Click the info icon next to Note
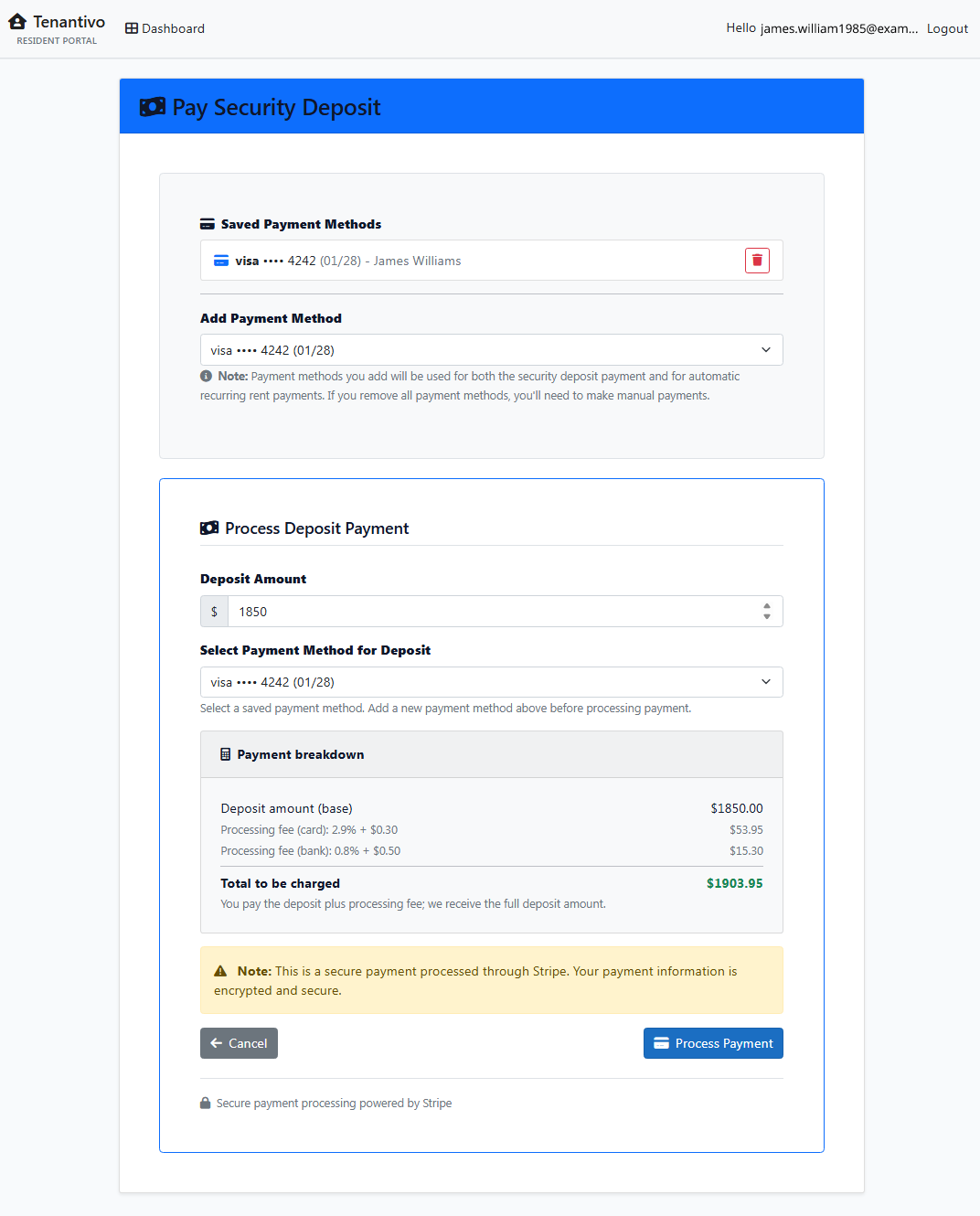Image resolution: width=980 pixels, height=1216 pixels. (x=206, y=376)
